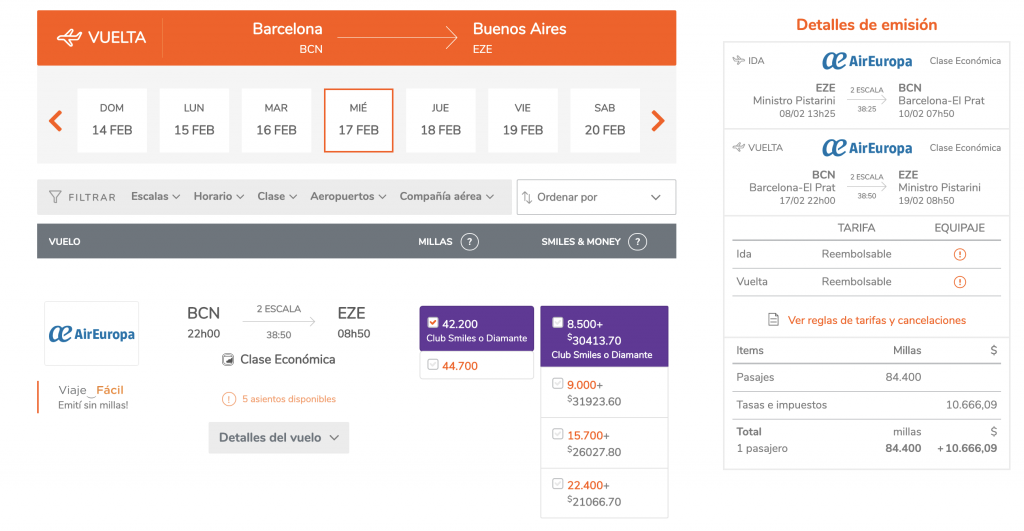Viewport: 1024px width, 531px height.
Task: Click the funnel Filtrar icon
Action: click(x=55, y=197)
